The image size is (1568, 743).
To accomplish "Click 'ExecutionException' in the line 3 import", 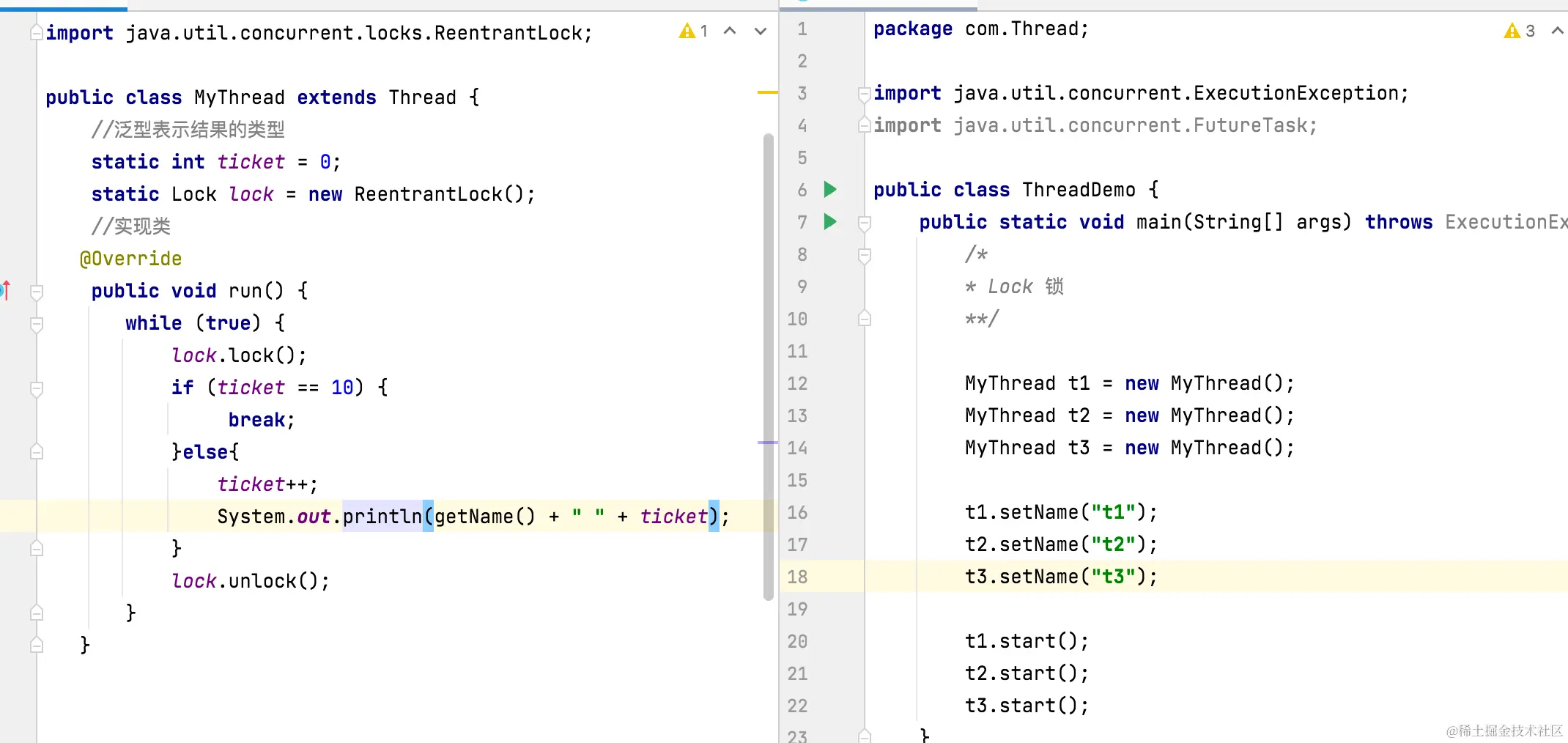I will click(1296, 94).
